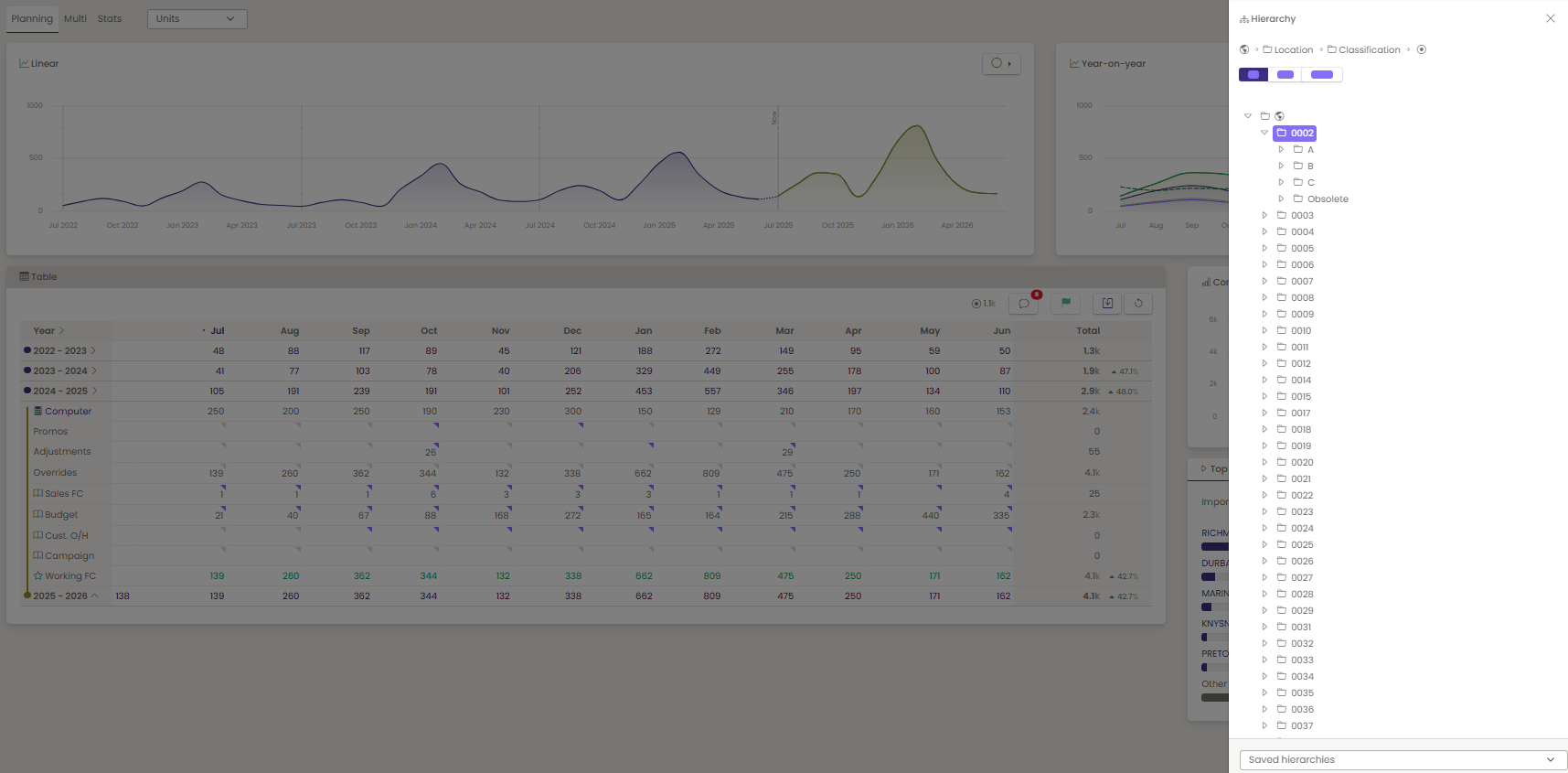The height and width of the screenshot is (773, 1568).
Task: Switch to the Multi tab
Action: point(75,18)
